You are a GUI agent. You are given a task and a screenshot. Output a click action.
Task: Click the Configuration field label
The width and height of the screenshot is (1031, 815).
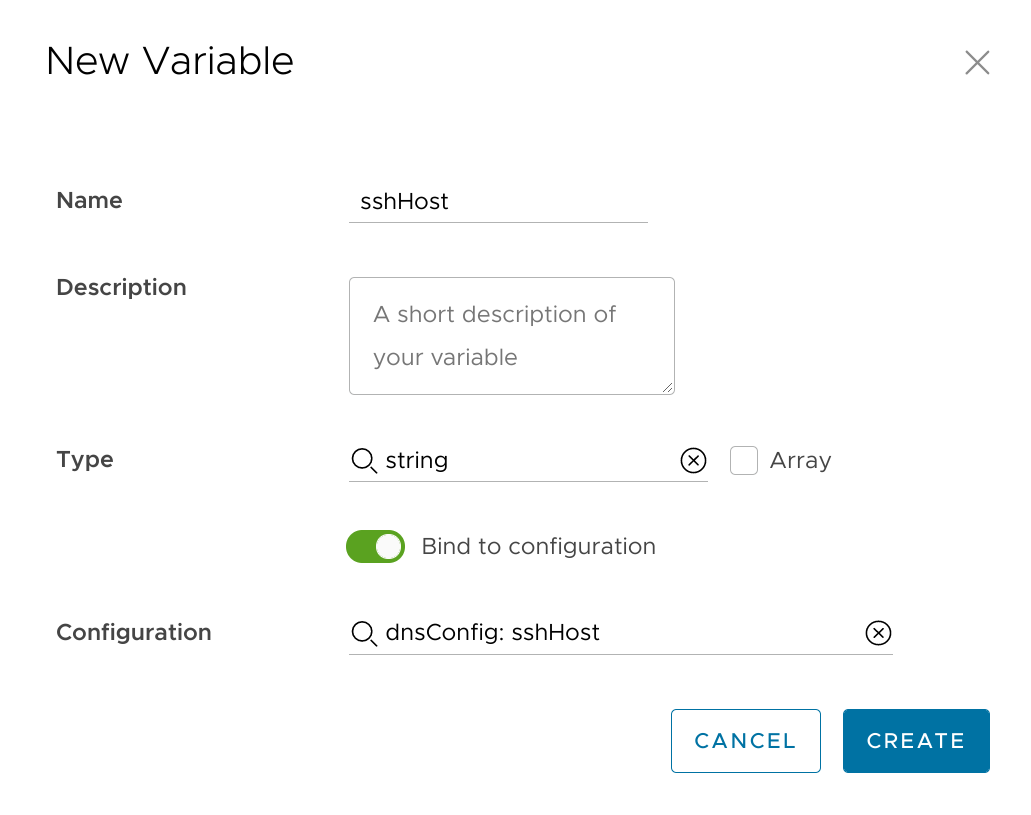pyautogui.click(x=133, y=632)
